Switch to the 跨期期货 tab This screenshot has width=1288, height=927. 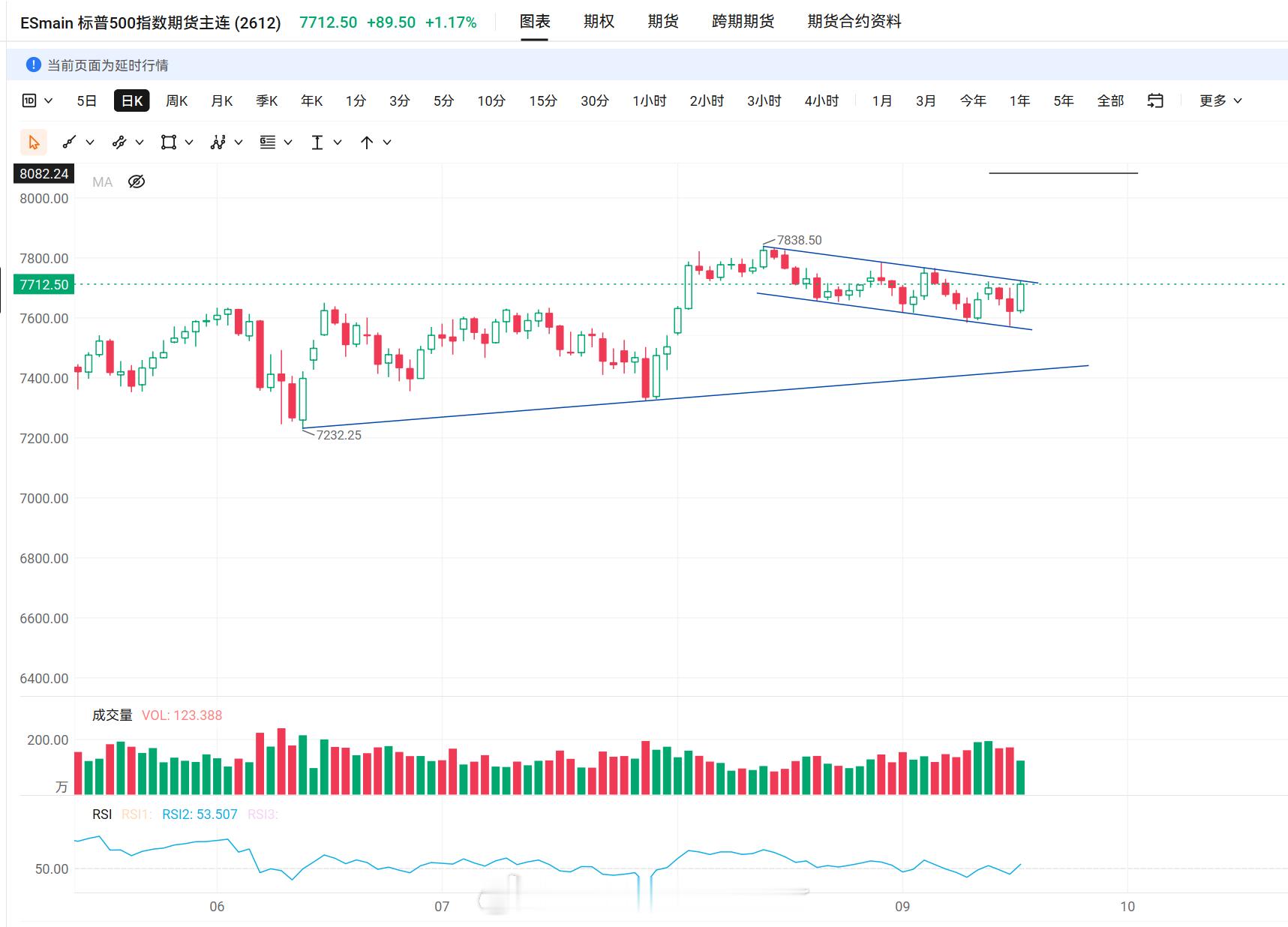tap(743, 22)
